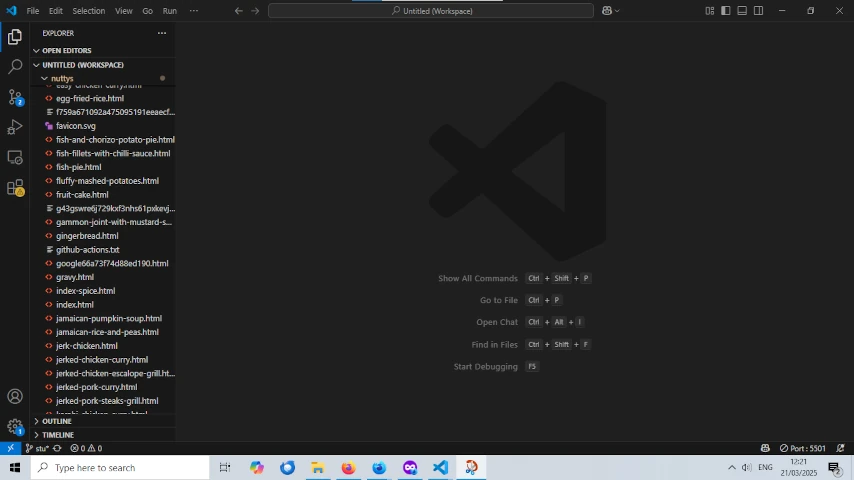Click the taskbar search box
The width and height of the screenshot is (854, 480).
pyautogui.click(x=120, y=467)
